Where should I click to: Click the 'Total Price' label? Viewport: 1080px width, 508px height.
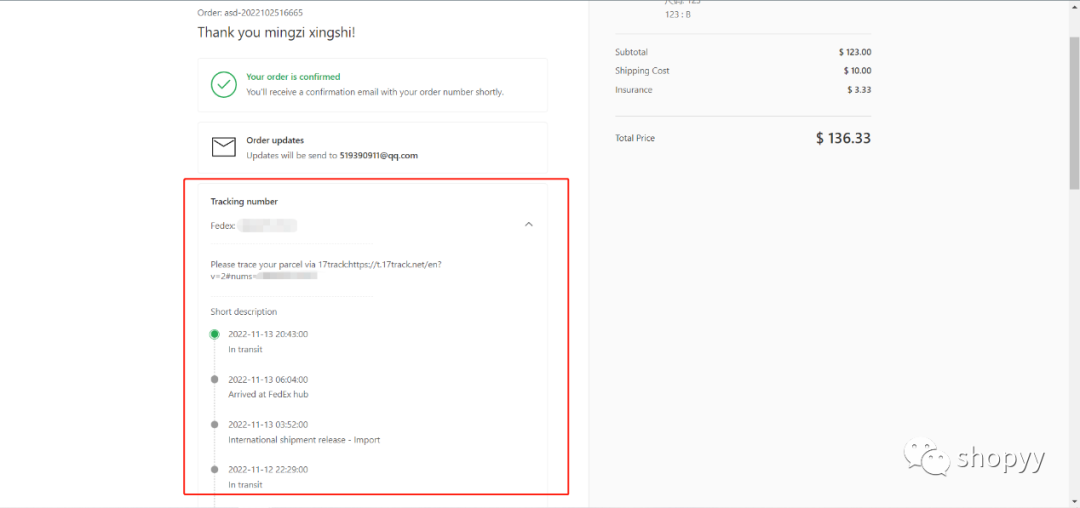pyautogui.click(x=635, y=138)
